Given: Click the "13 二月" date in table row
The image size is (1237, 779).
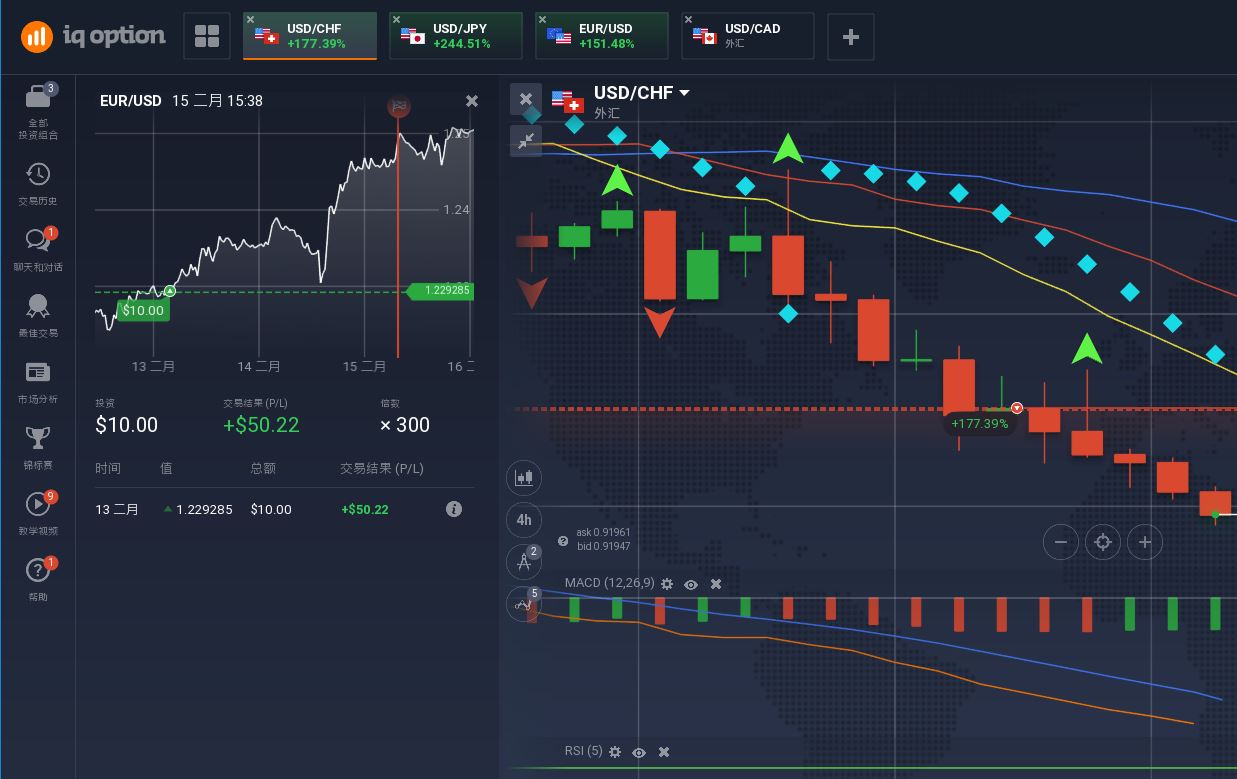Looking at the screenshot, I should pos(117,510).
